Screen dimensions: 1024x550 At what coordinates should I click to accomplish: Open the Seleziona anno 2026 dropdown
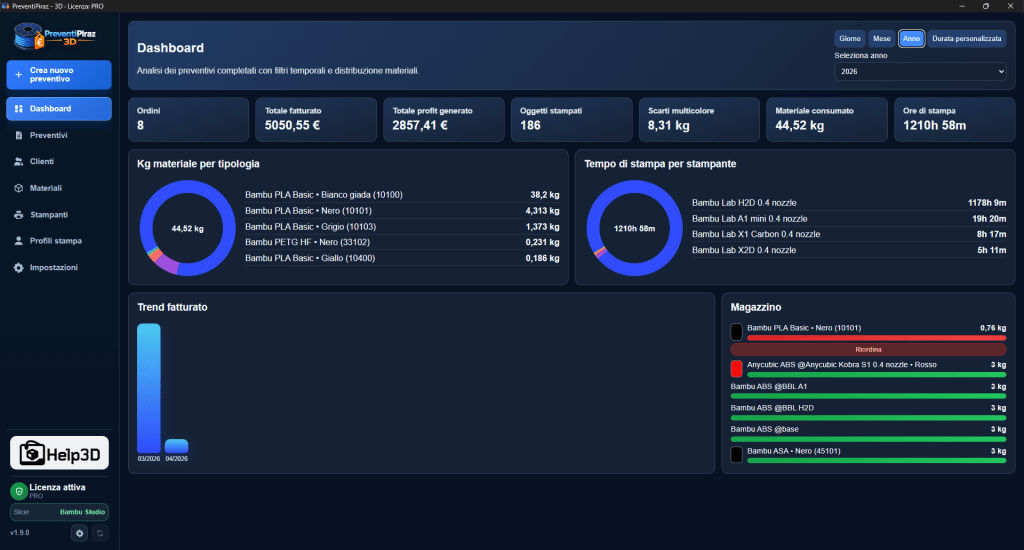920,72
